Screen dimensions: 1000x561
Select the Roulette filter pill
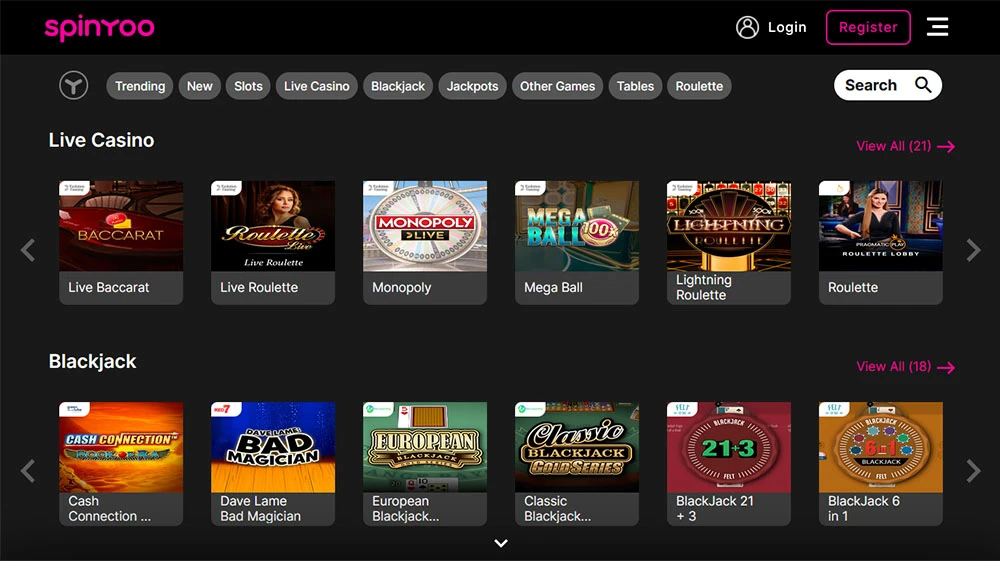tap(699, 86)
